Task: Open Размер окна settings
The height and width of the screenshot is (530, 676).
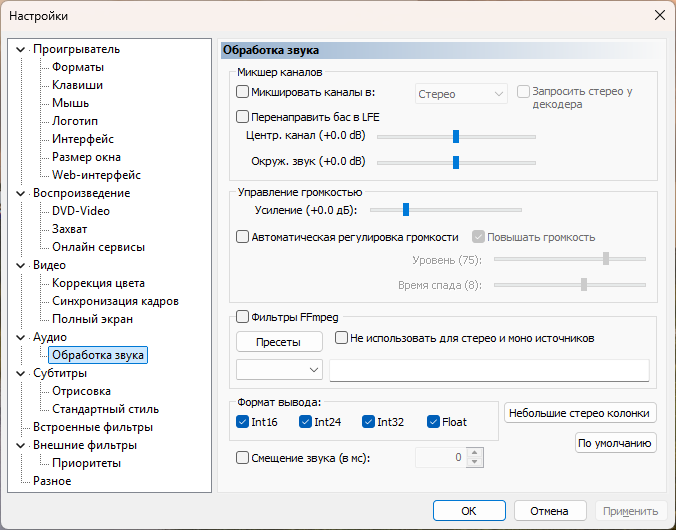Action: pos(86,157)
